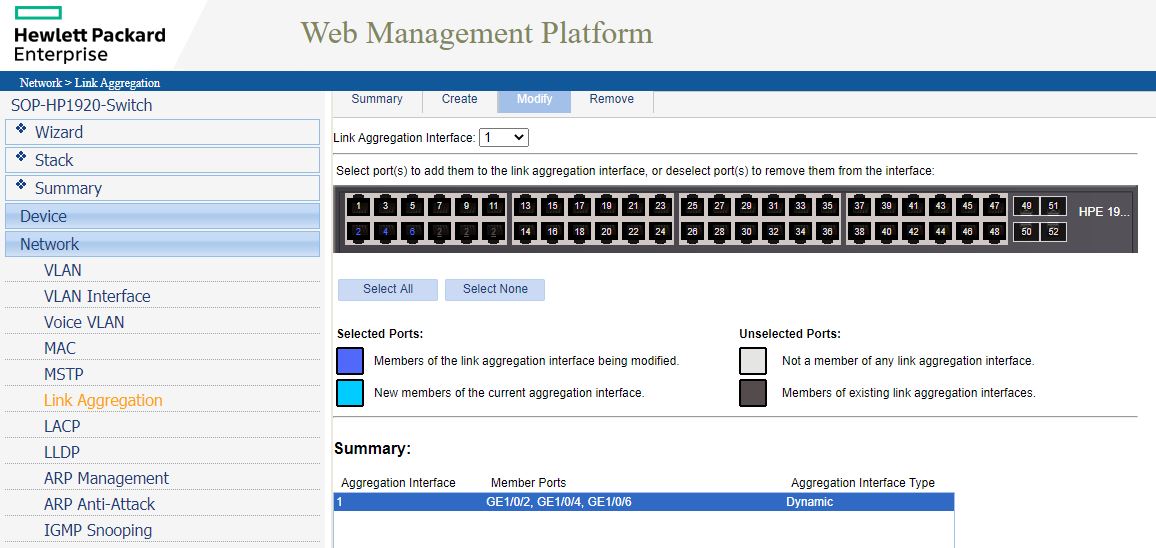This screenshot has height=548, width=1156.
Task: Deselect member port 4 from the aggregation
Action: click(x=385, y=232)
